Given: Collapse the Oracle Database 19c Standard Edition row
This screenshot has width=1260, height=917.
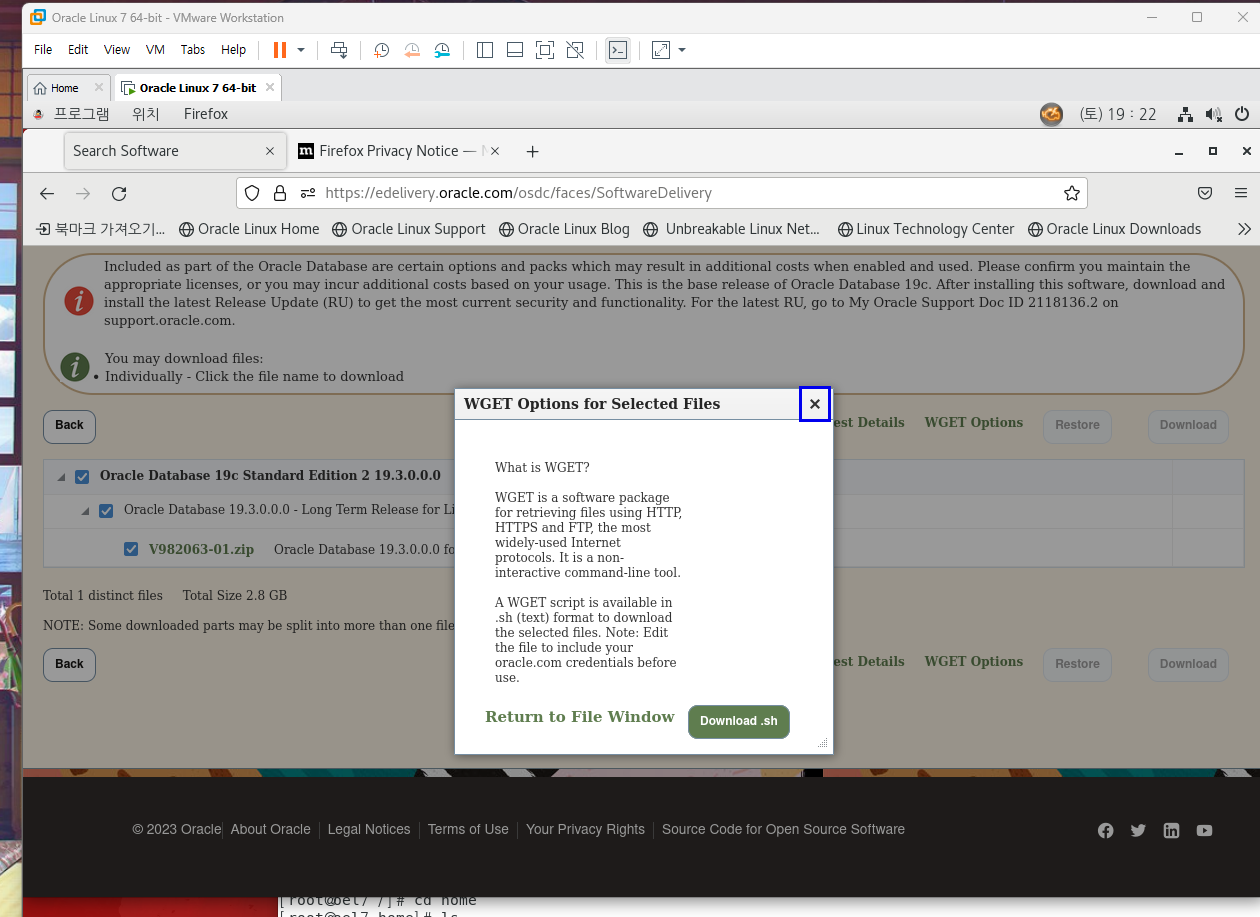Looking at the screenshot, I should (61, 477).
